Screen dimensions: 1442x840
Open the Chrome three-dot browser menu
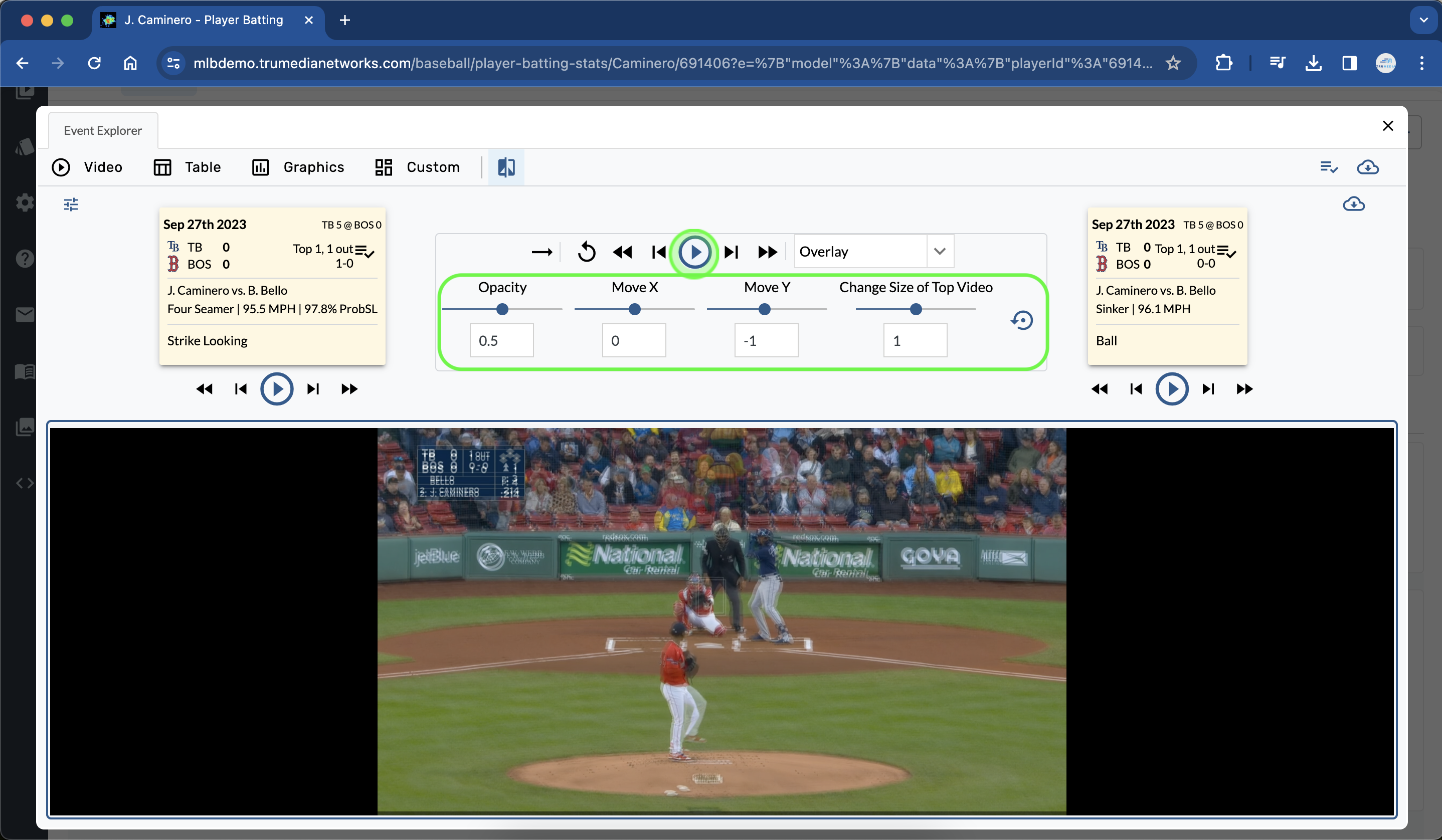point(1422,63)
